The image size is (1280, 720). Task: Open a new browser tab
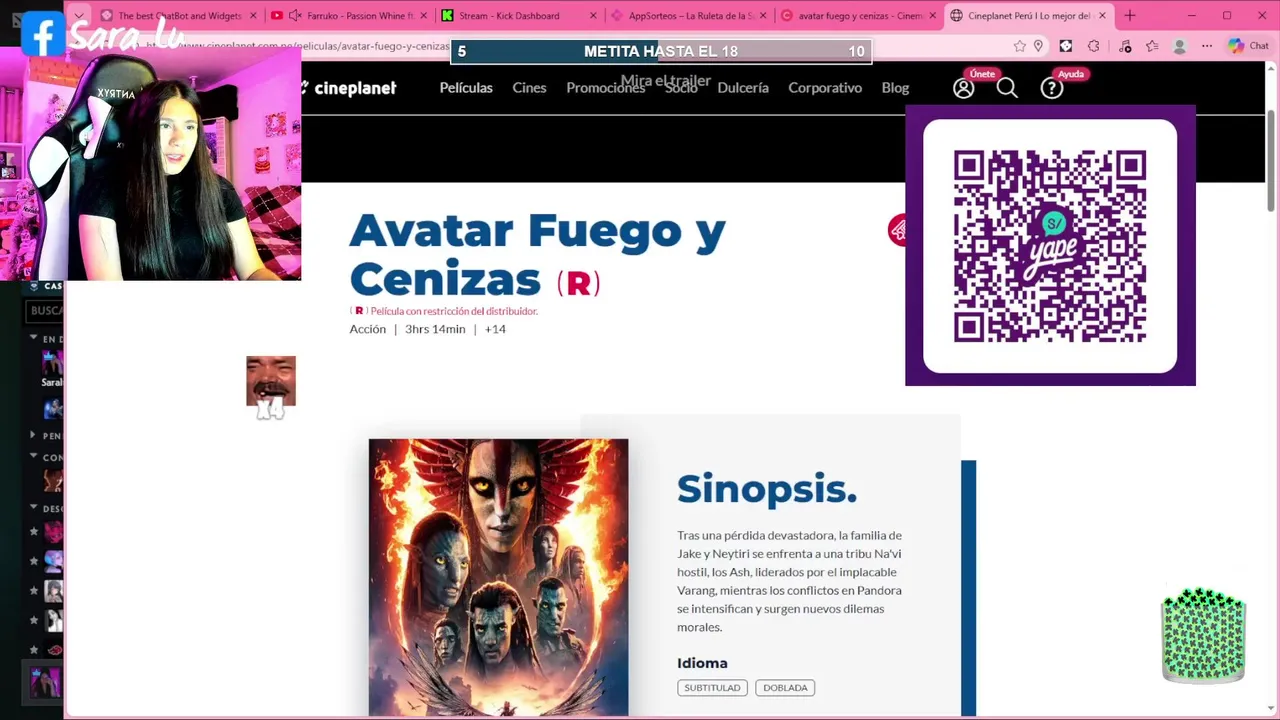click(1130, 15)
